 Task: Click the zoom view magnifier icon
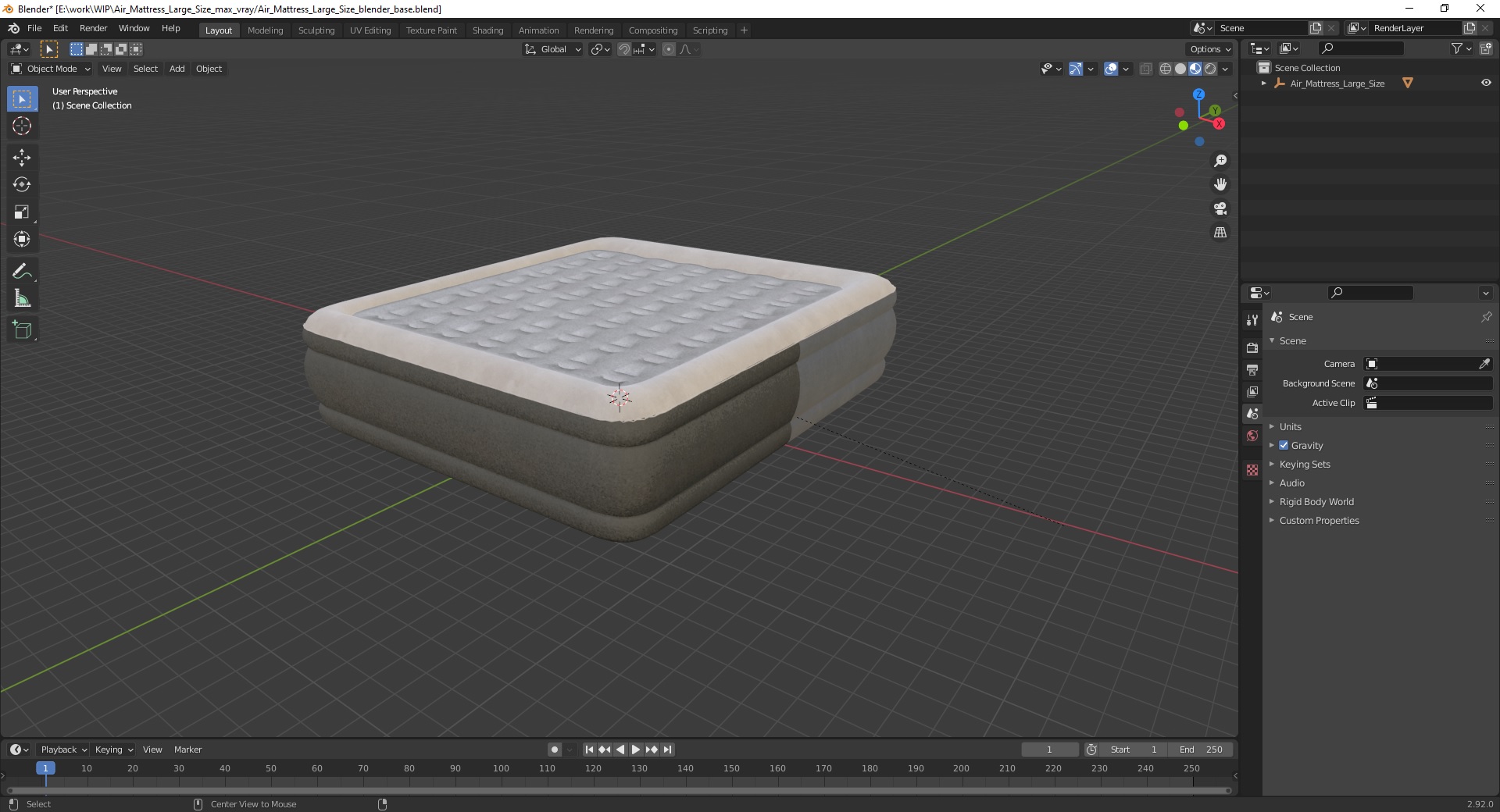coord(1220,161)
